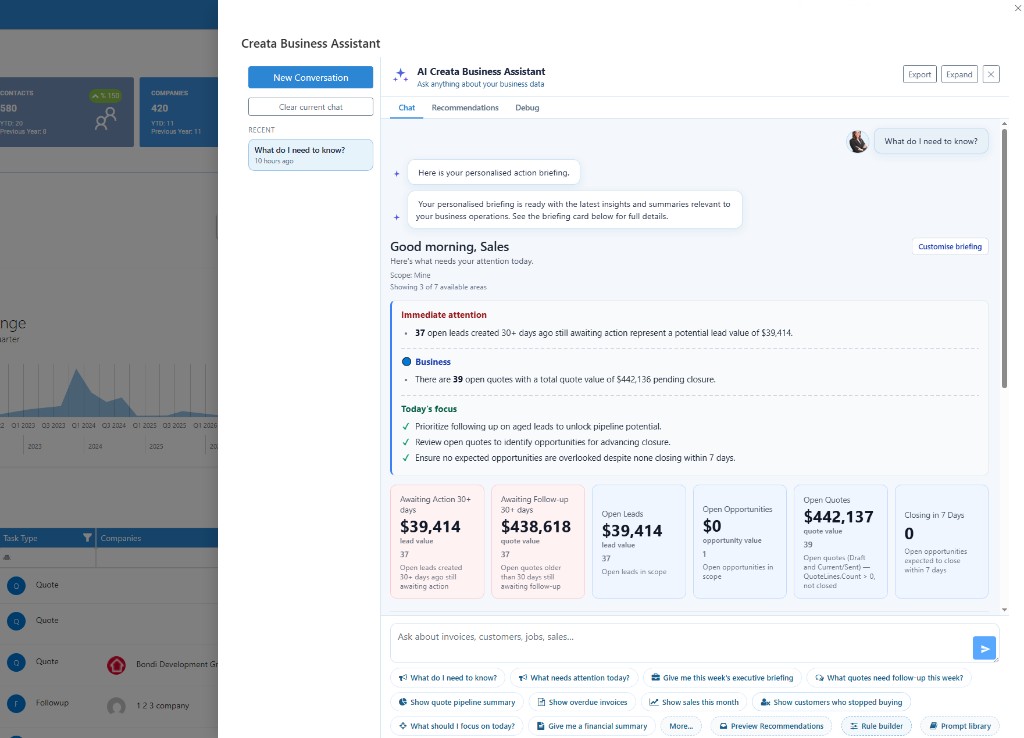Select 'Show customers who stopped buying'

(831, 702)
